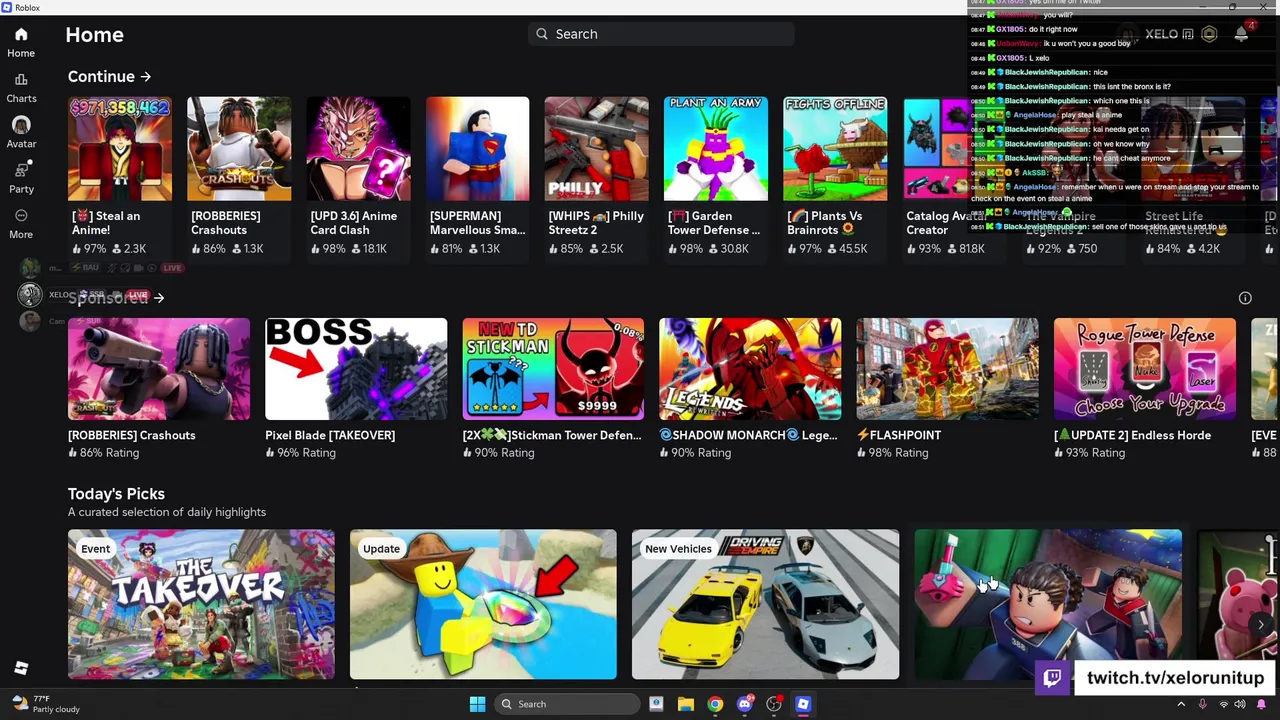Image resolution: width=1280 pixels, height=720 pixels.
Task: Click the New Vehicles badge
Action: [678, 549]
